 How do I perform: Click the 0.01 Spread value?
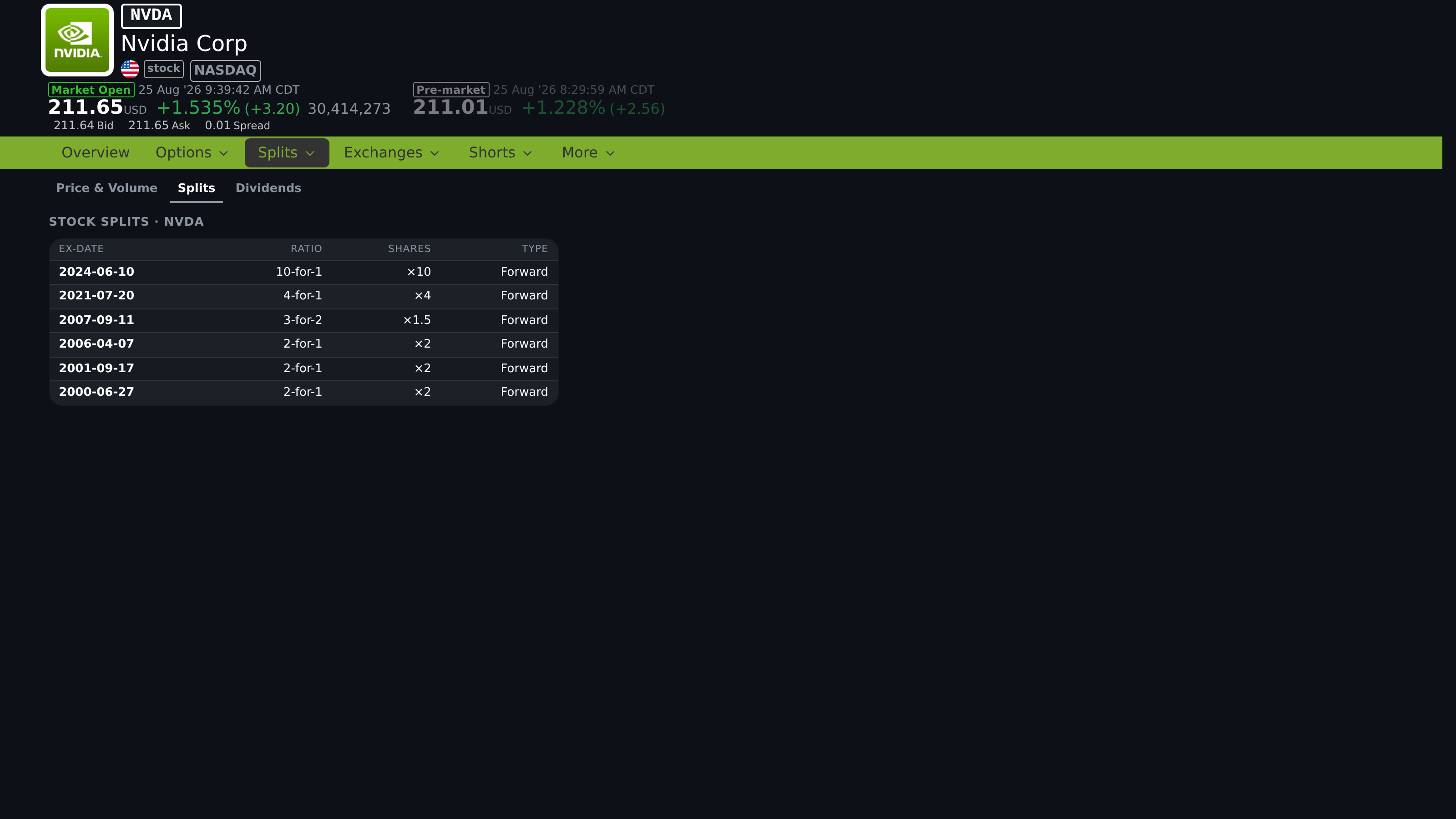point(238,126)
